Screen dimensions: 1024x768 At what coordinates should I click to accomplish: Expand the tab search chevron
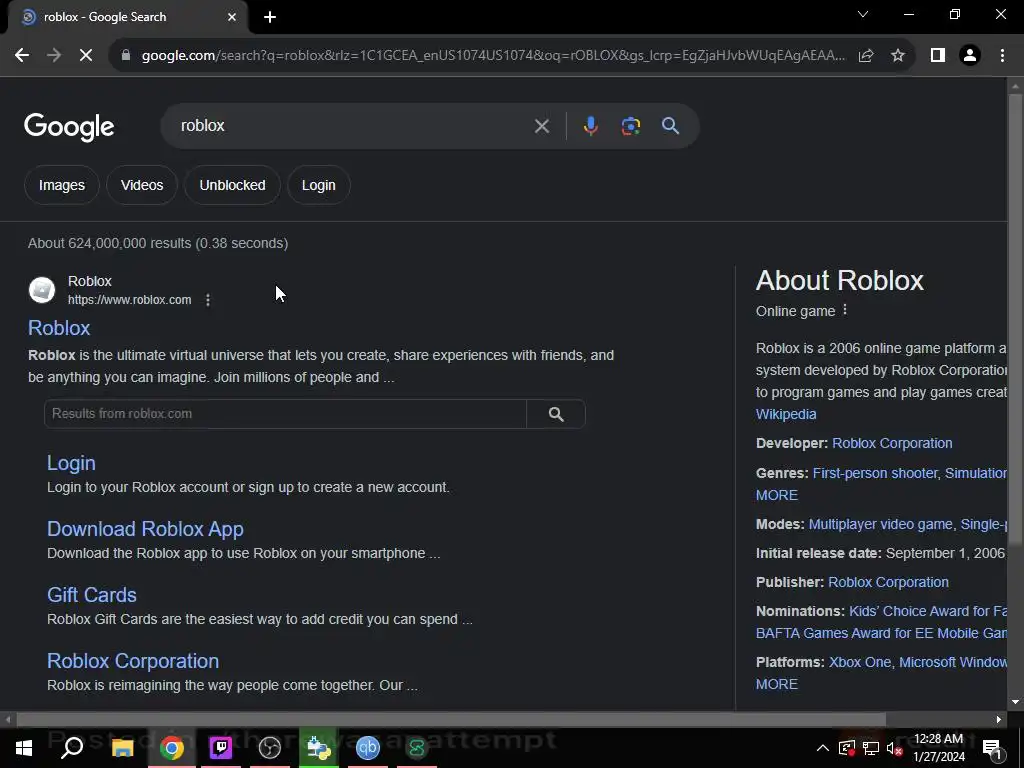pos(863,14)
